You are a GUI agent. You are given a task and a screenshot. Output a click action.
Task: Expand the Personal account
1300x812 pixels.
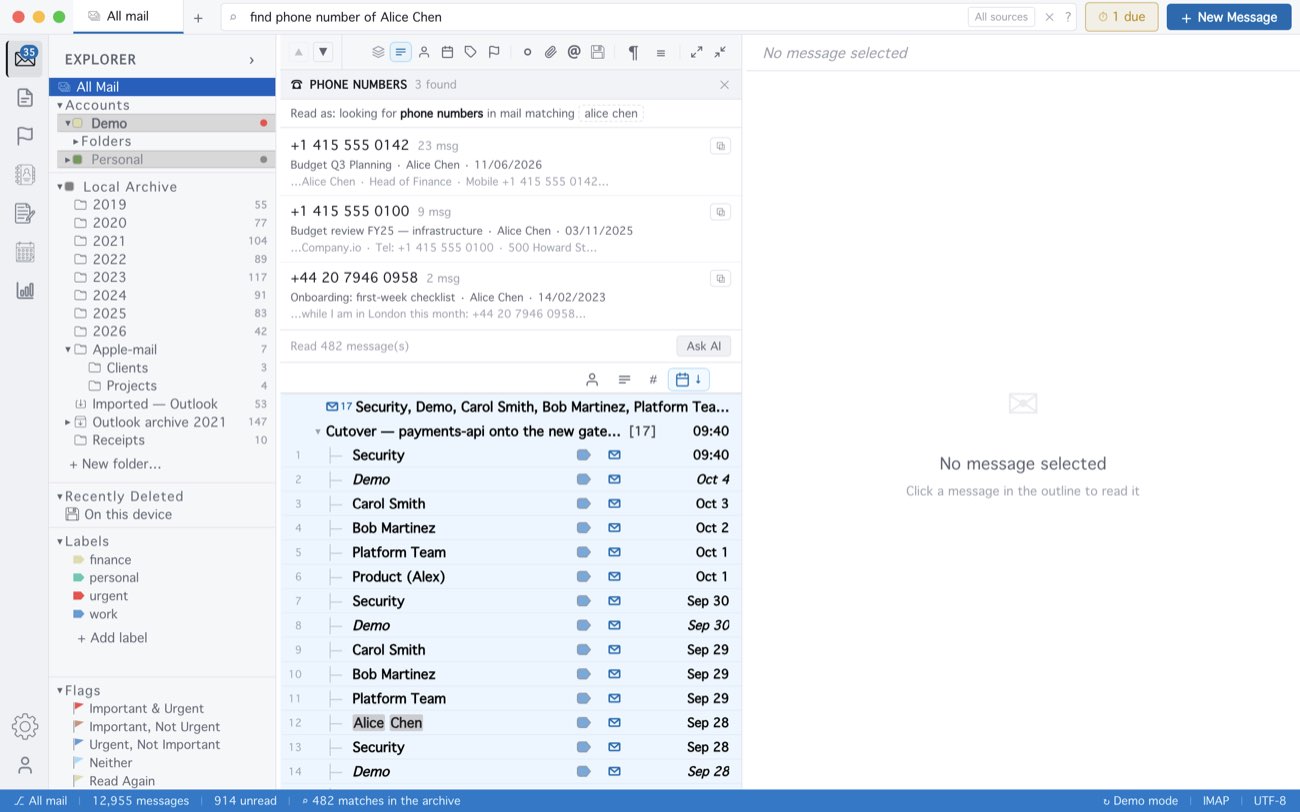pyautogui.click(x=67, y=159)
